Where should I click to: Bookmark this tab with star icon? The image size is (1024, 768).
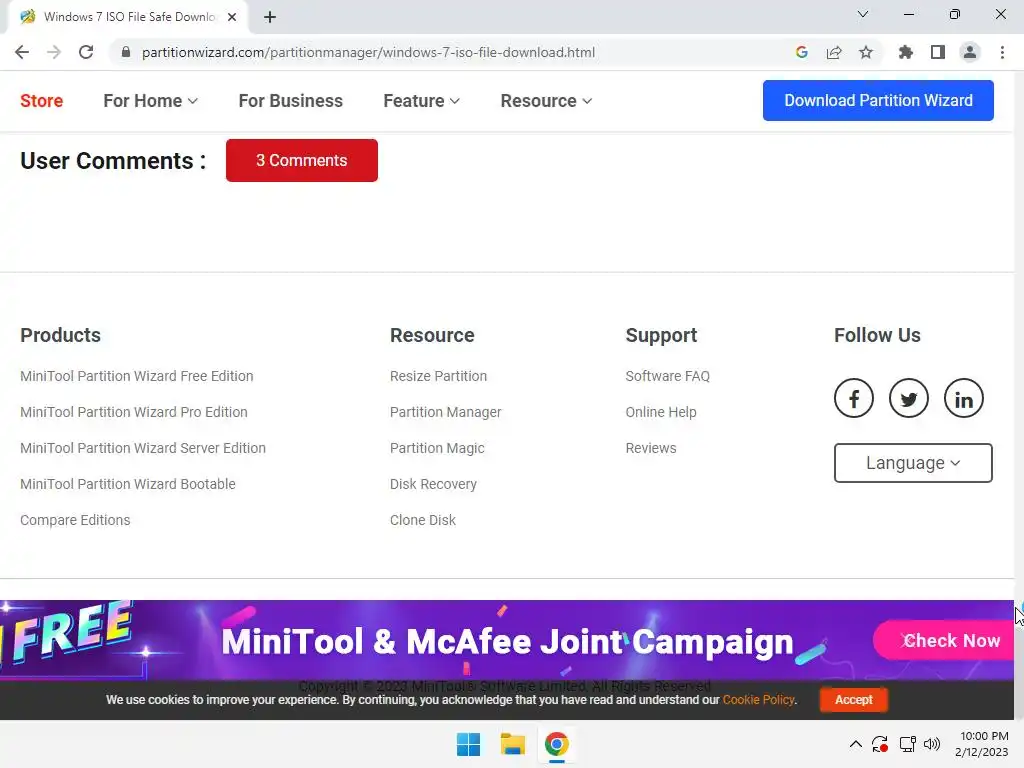866,52
